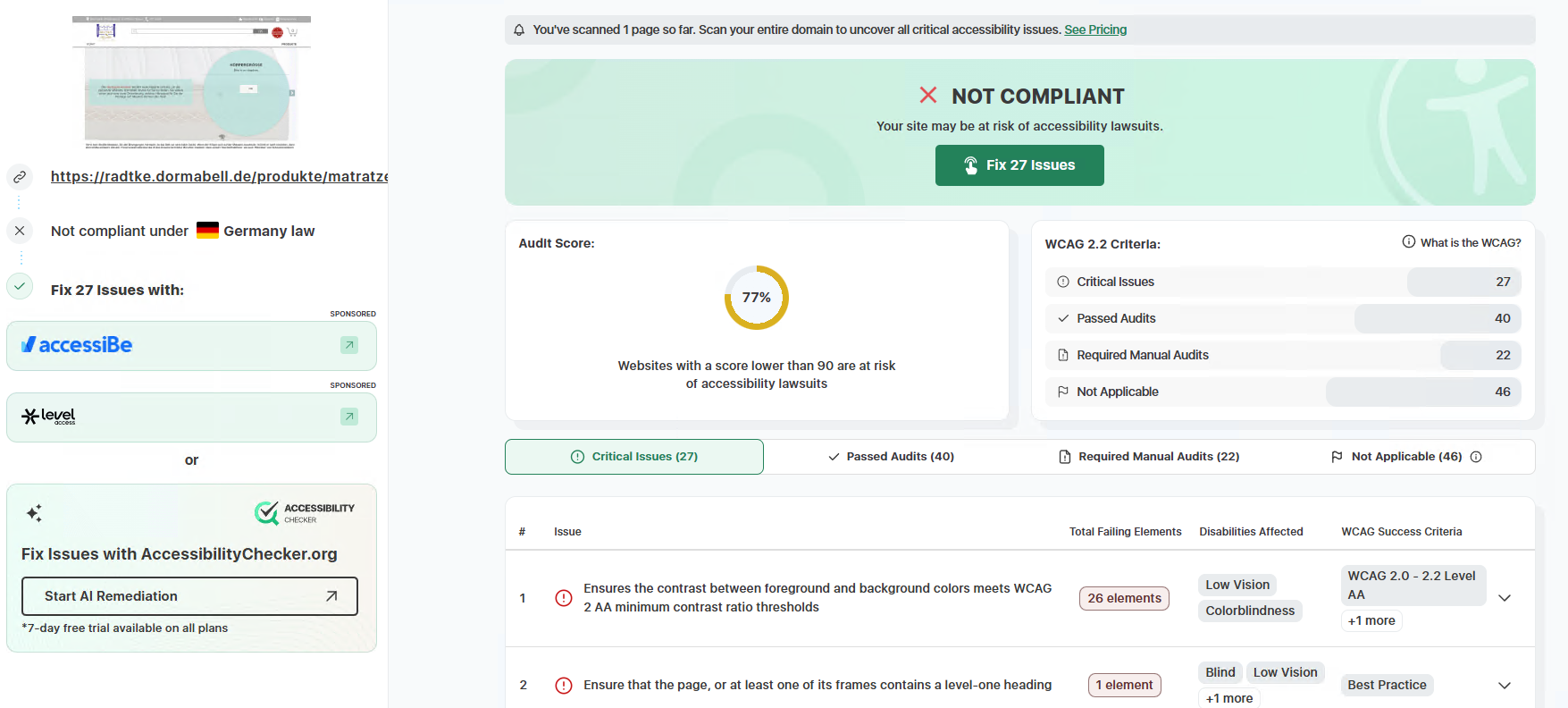Expand the level-one heading issue row chevron
This screenshot has width=1568, height=708.
click(x=1505, y=686)
